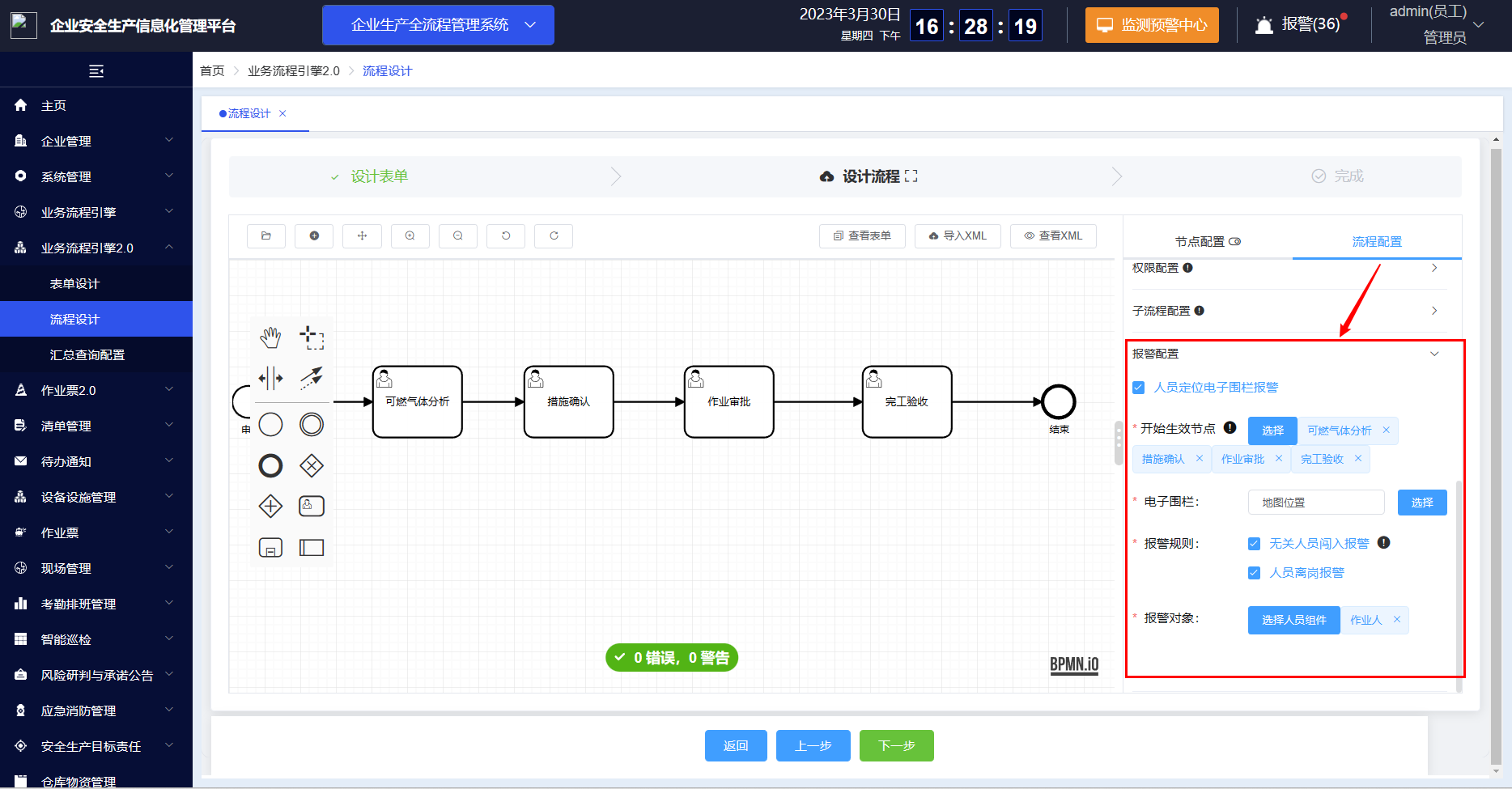Create an end event thick circle
1512x789 pixels.
tap(270, 465)
